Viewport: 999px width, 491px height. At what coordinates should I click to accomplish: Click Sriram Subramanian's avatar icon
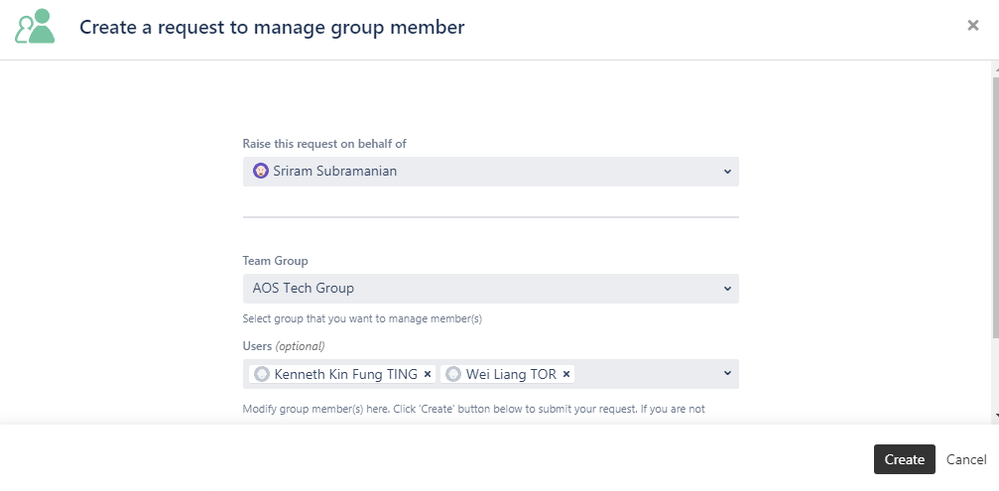click(260, 171)
